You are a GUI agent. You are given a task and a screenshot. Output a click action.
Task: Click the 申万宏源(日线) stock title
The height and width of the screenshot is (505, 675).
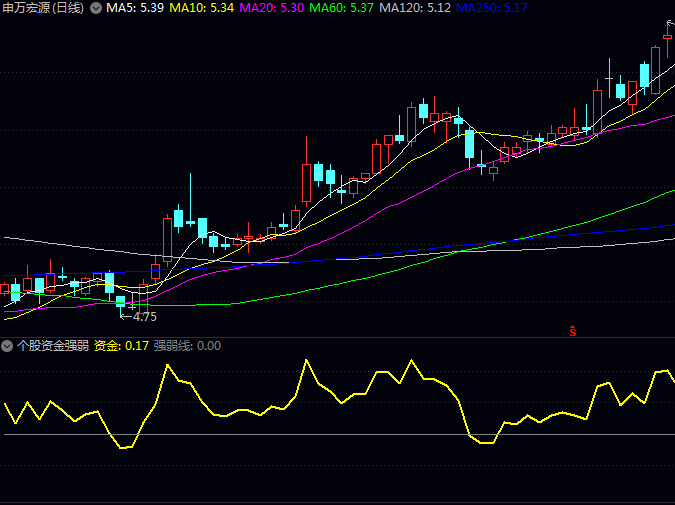[43, 8]
